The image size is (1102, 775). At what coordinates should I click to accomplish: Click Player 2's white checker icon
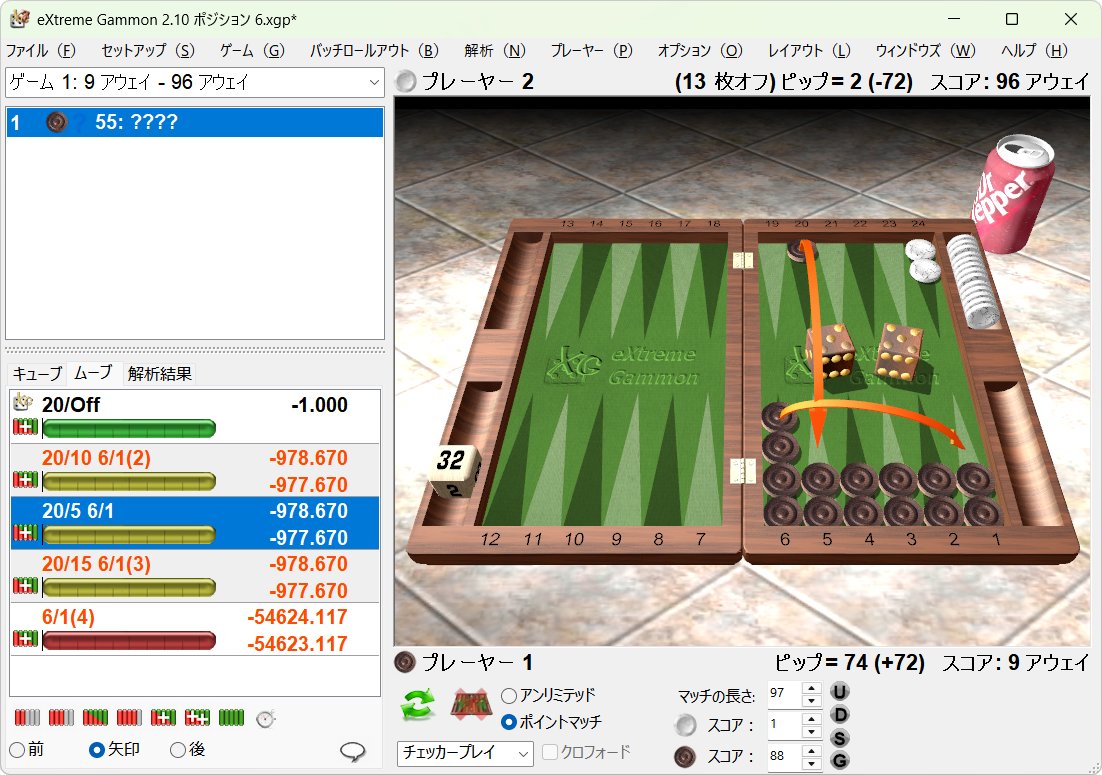pyautogui.click(x=406, y=82)
